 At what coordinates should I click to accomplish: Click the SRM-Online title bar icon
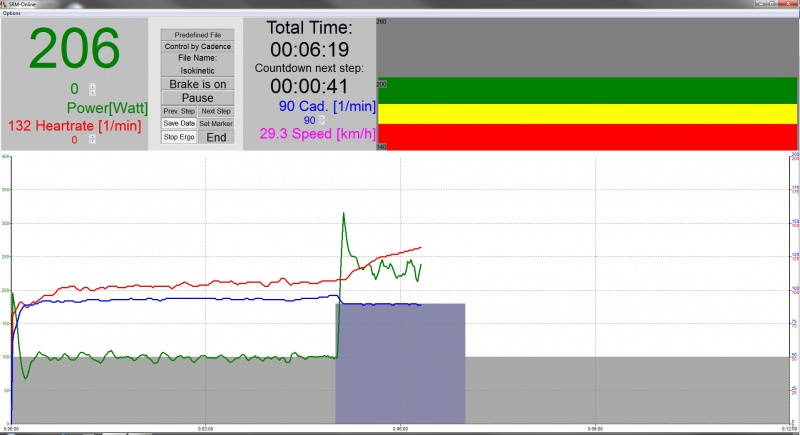click(x=5, y=4)
